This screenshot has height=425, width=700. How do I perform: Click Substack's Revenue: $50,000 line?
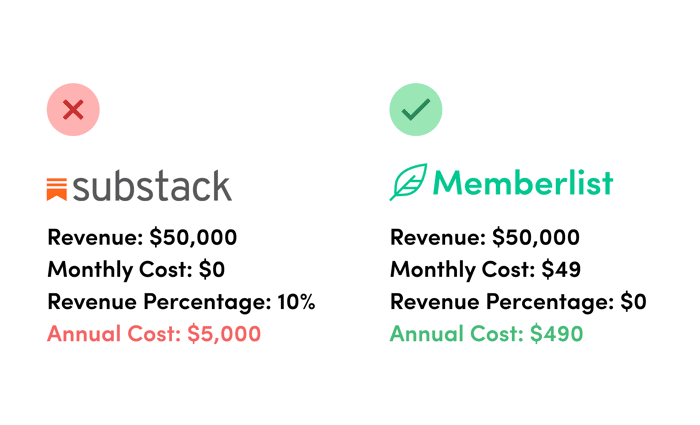pos(142,237)
